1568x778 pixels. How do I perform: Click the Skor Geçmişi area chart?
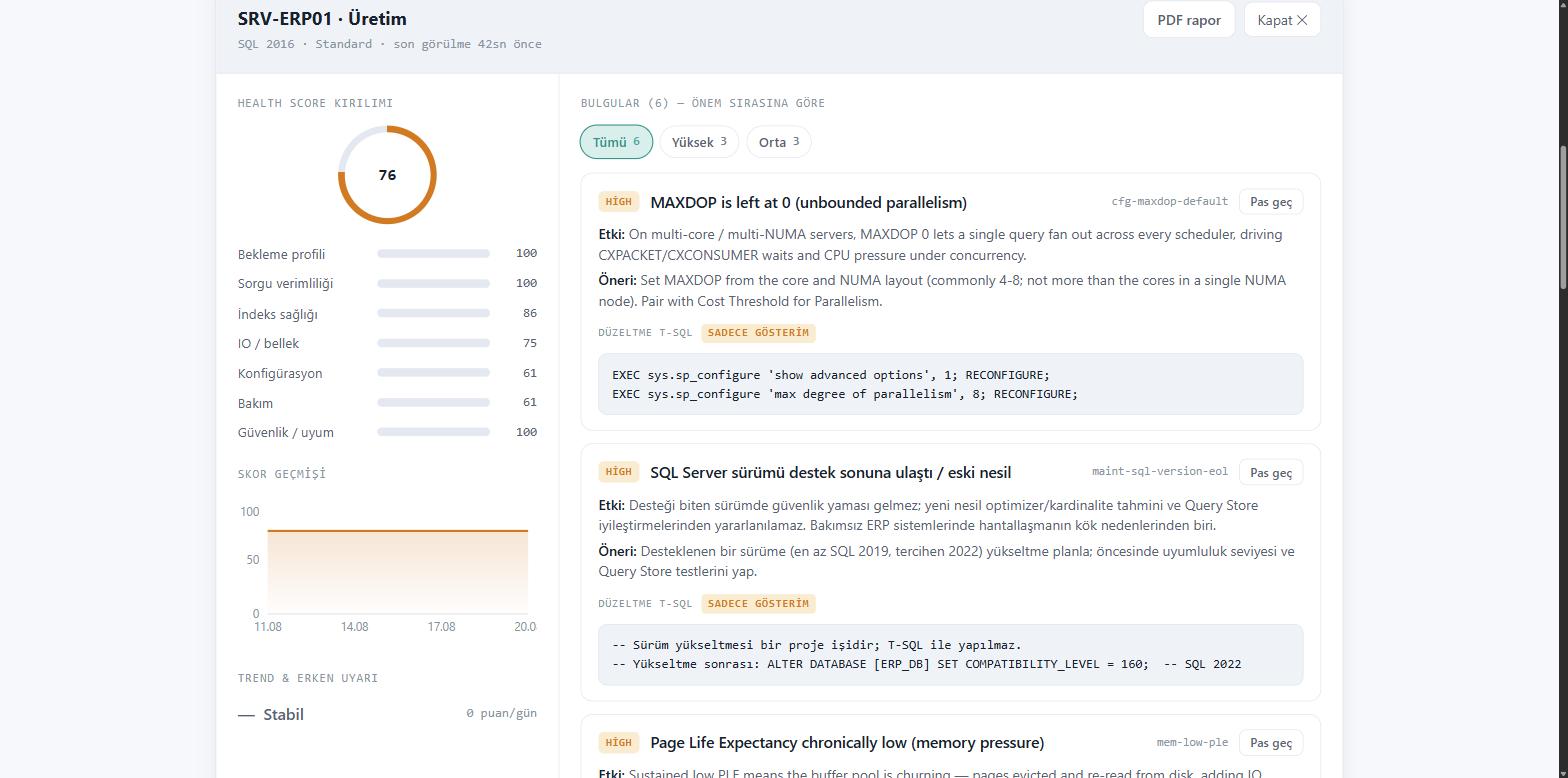click(397, 570)
